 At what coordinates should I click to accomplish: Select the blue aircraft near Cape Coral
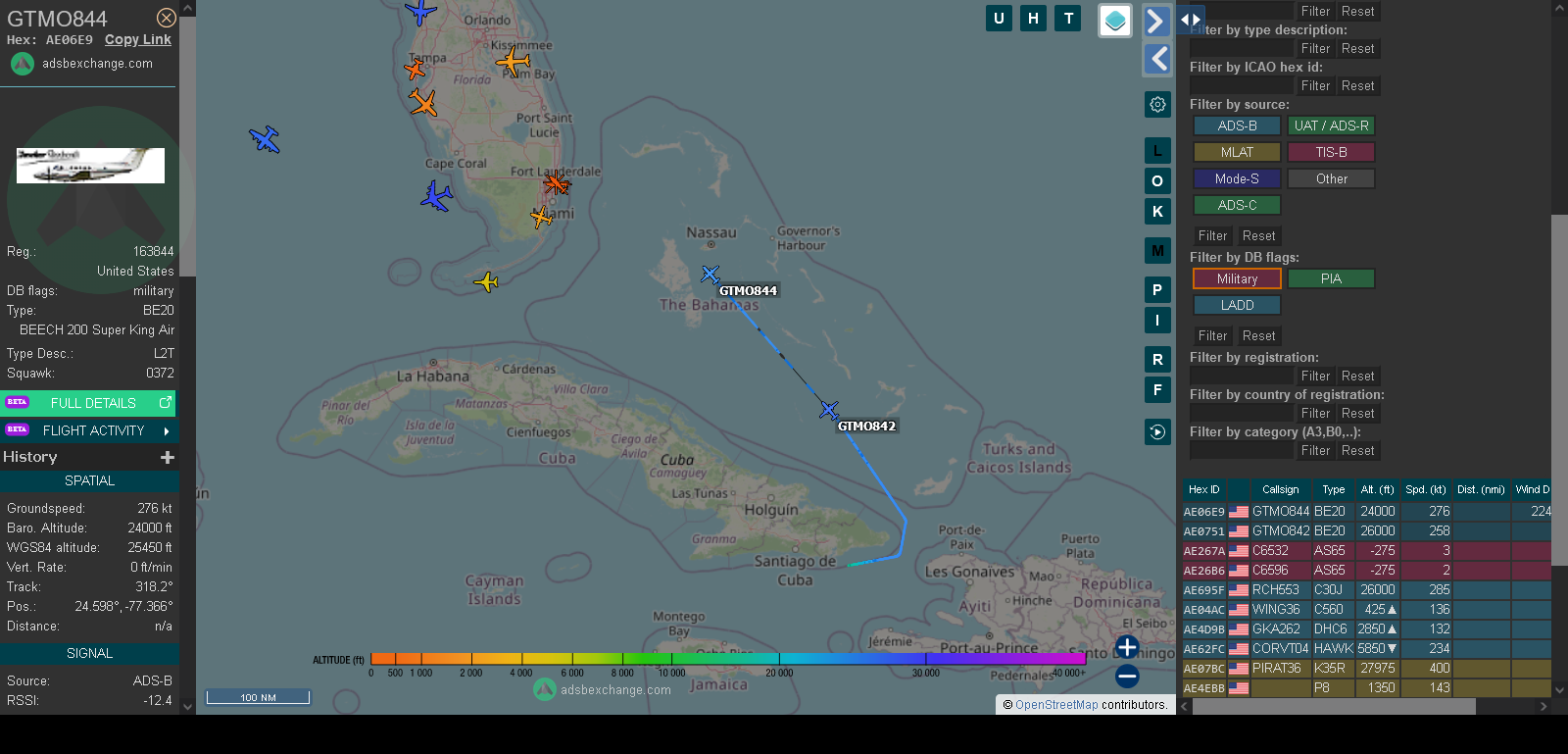click(436, 196)
